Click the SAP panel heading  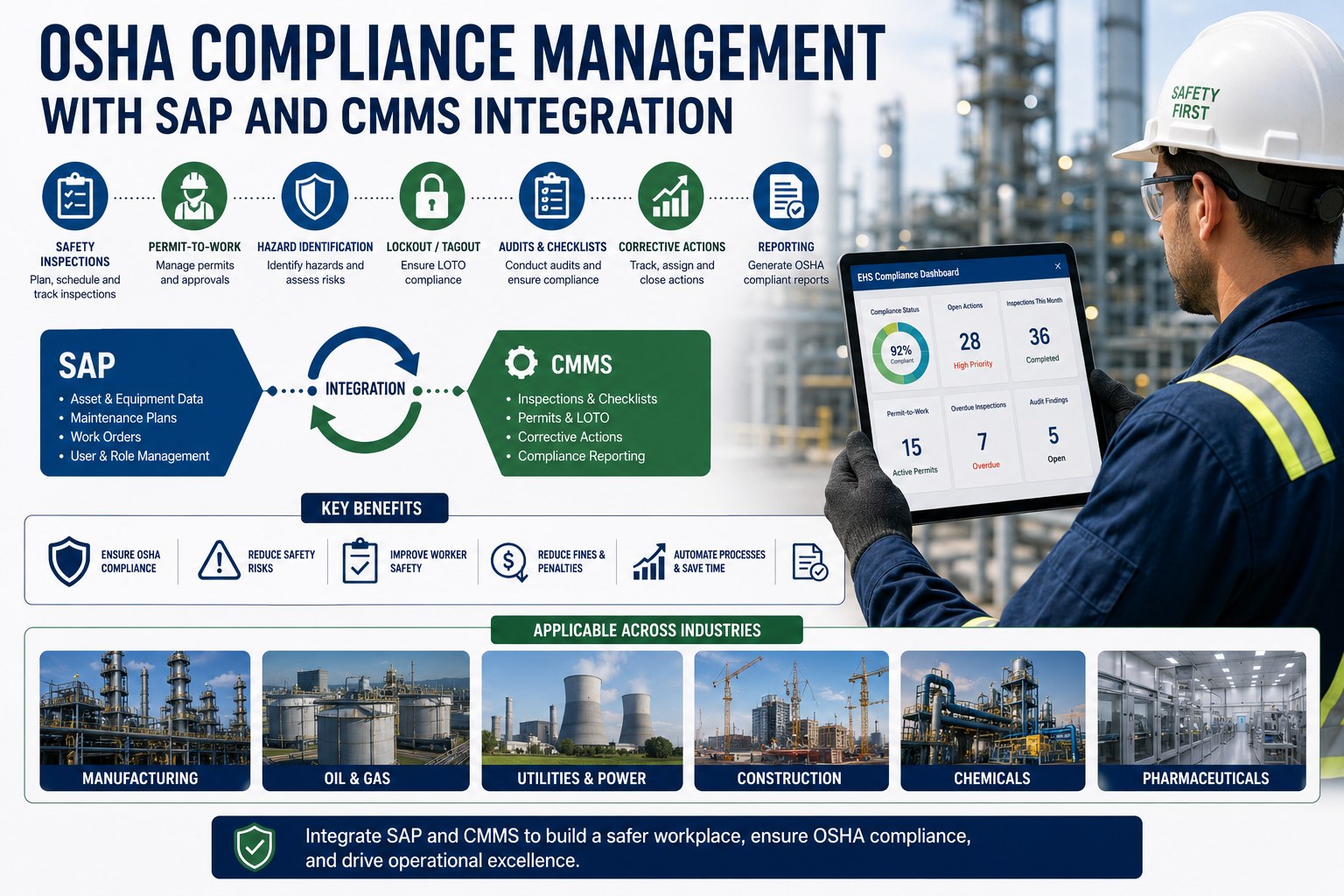[x=87, y=365]
